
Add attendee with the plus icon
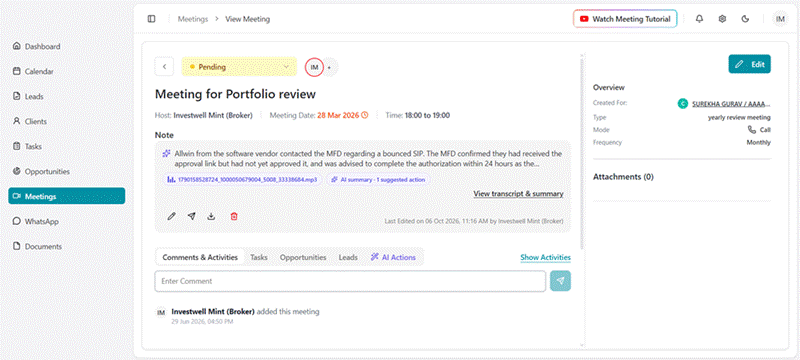point(330,67)
